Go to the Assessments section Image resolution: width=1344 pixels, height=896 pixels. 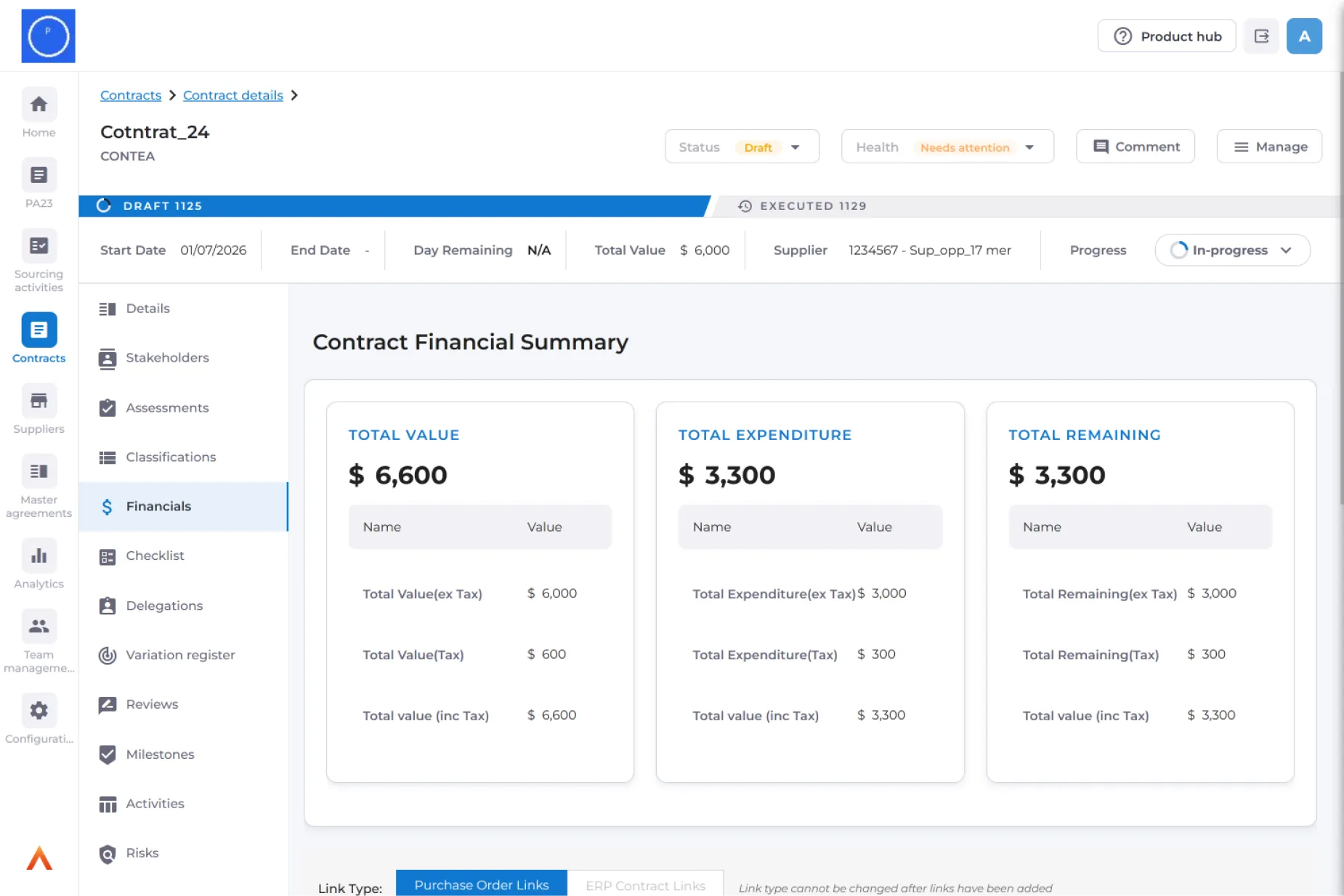point(183,408)
